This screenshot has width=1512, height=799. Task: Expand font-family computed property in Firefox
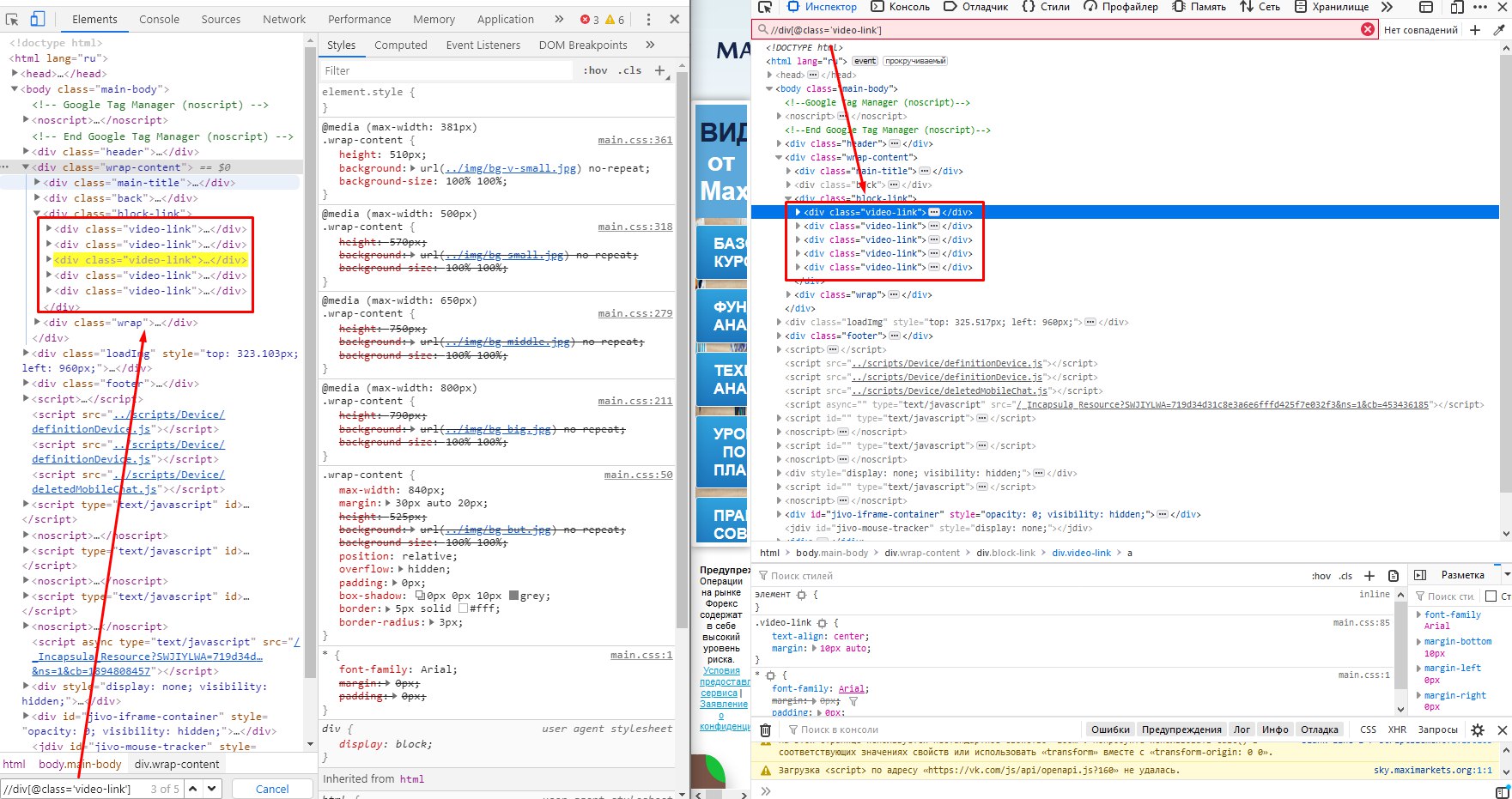pos(1418,614)
